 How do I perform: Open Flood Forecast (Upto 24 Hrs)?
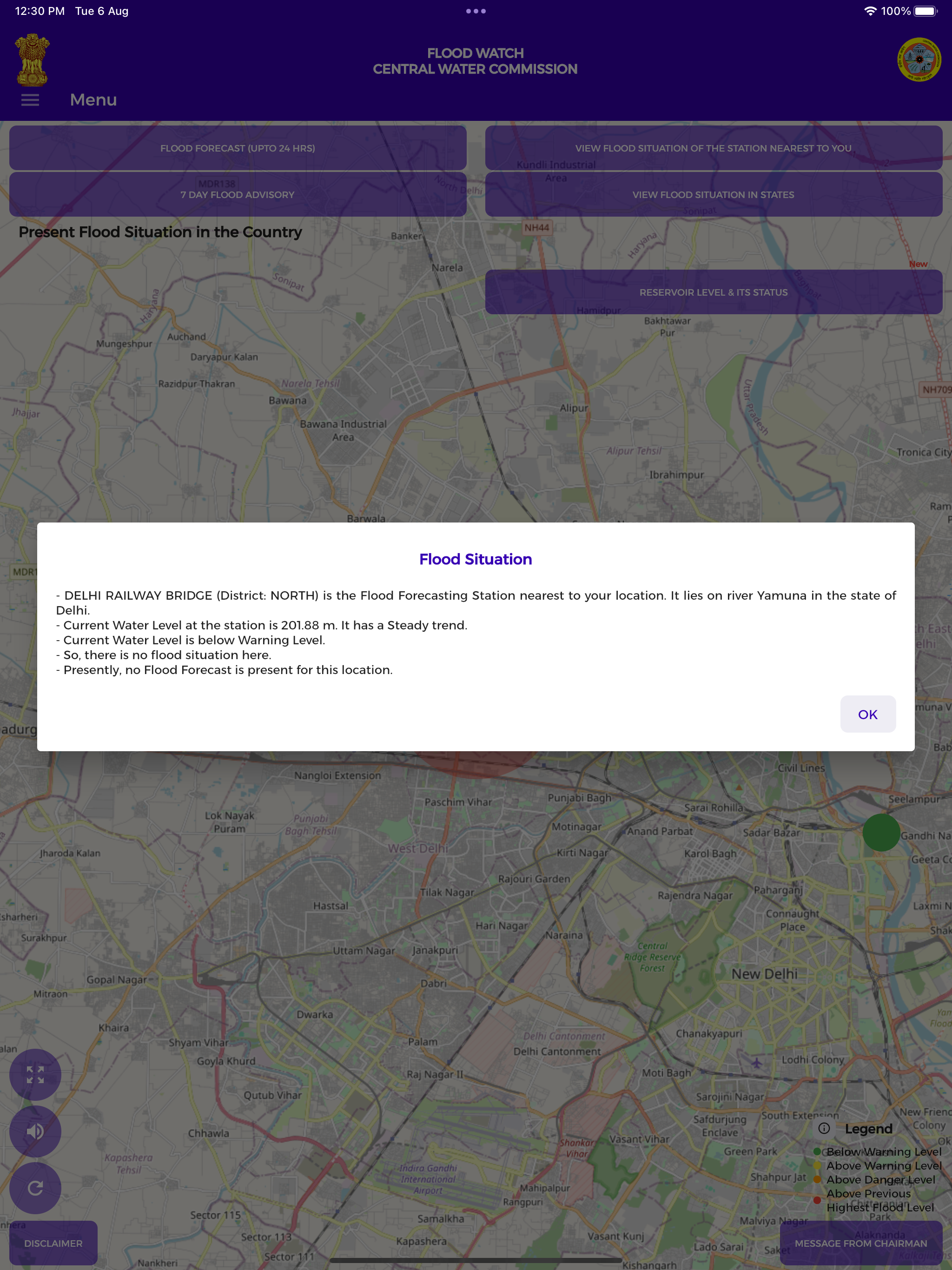[x=238, y=148]
